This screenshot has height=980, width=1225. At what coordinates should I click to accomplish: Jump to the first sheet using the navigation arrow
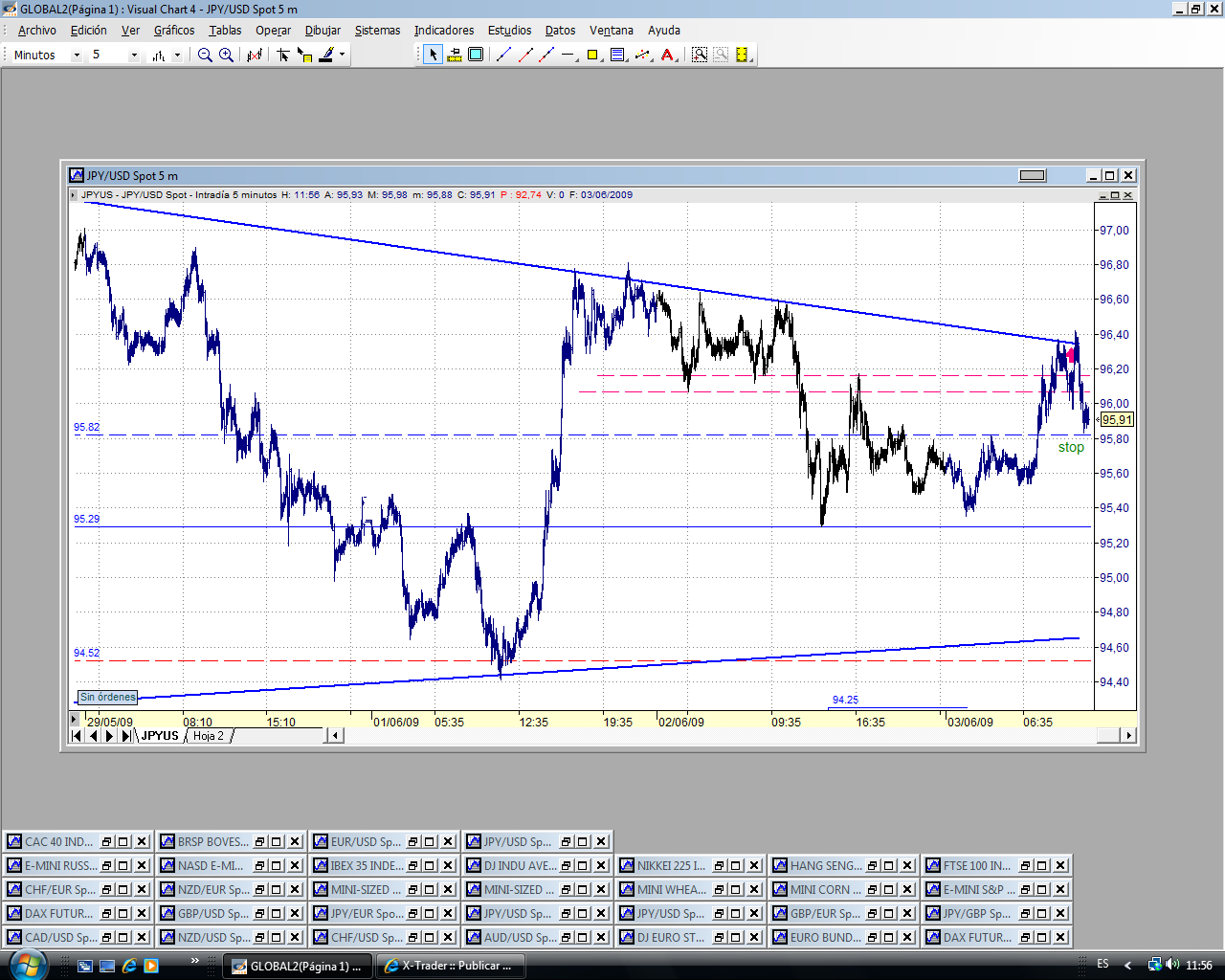click(77, 736)
